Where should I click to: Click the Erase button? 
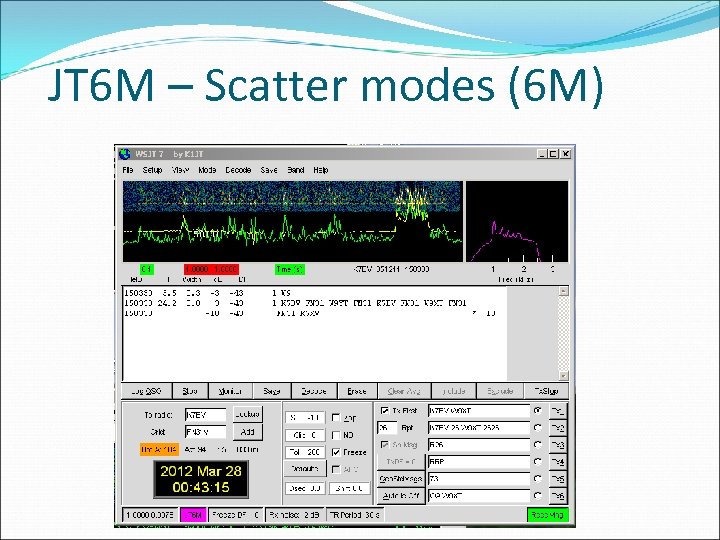[x=357, y=391]
